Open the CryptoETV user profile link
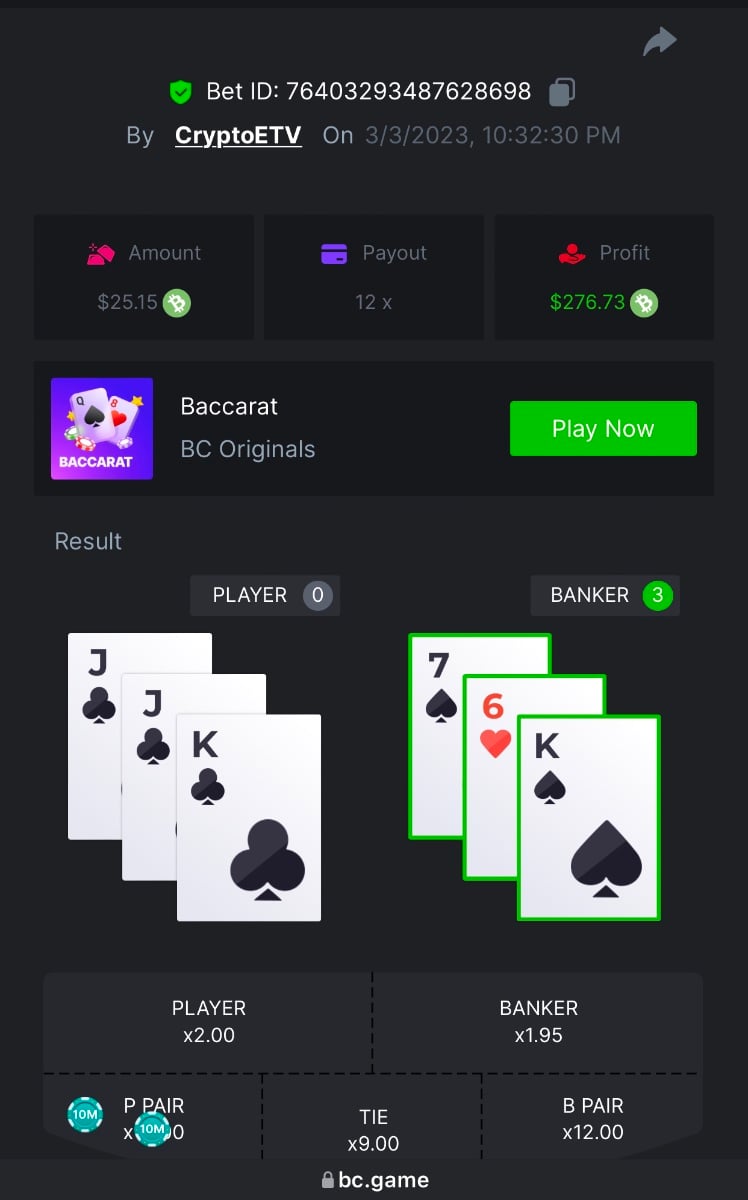The height and width of the screenshot is (1200, 748). coord(238,135)
